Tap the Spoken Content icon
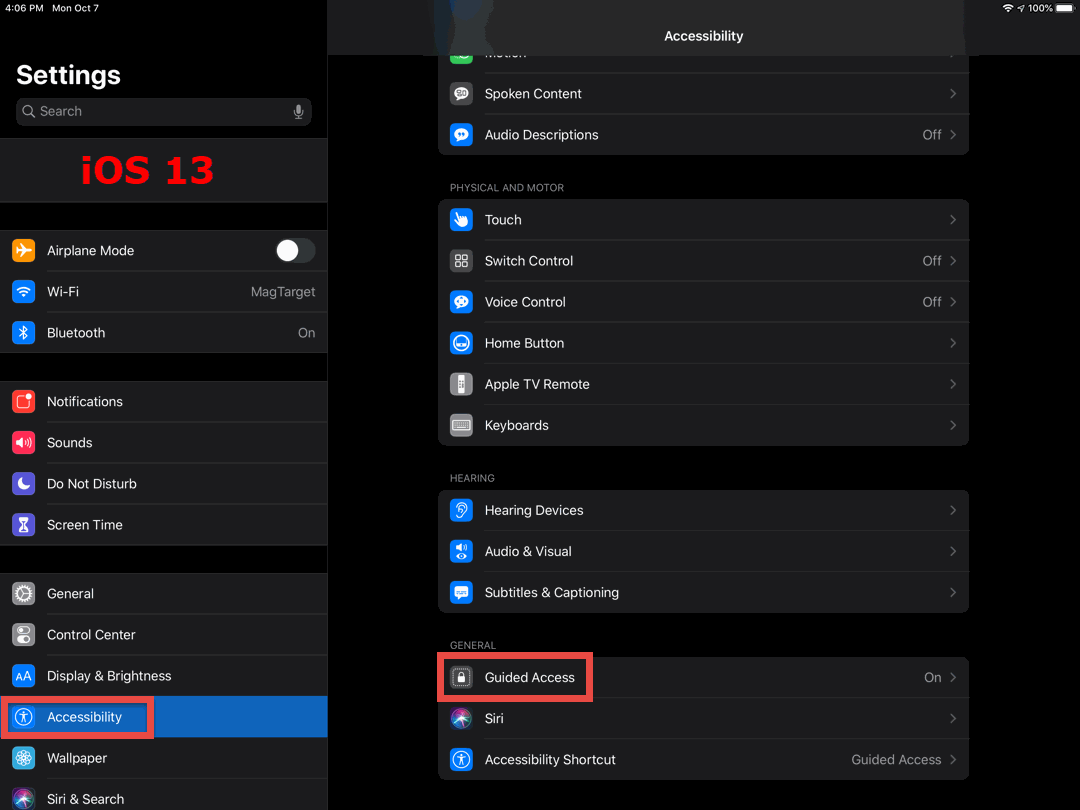 click(x=461, y=94)
